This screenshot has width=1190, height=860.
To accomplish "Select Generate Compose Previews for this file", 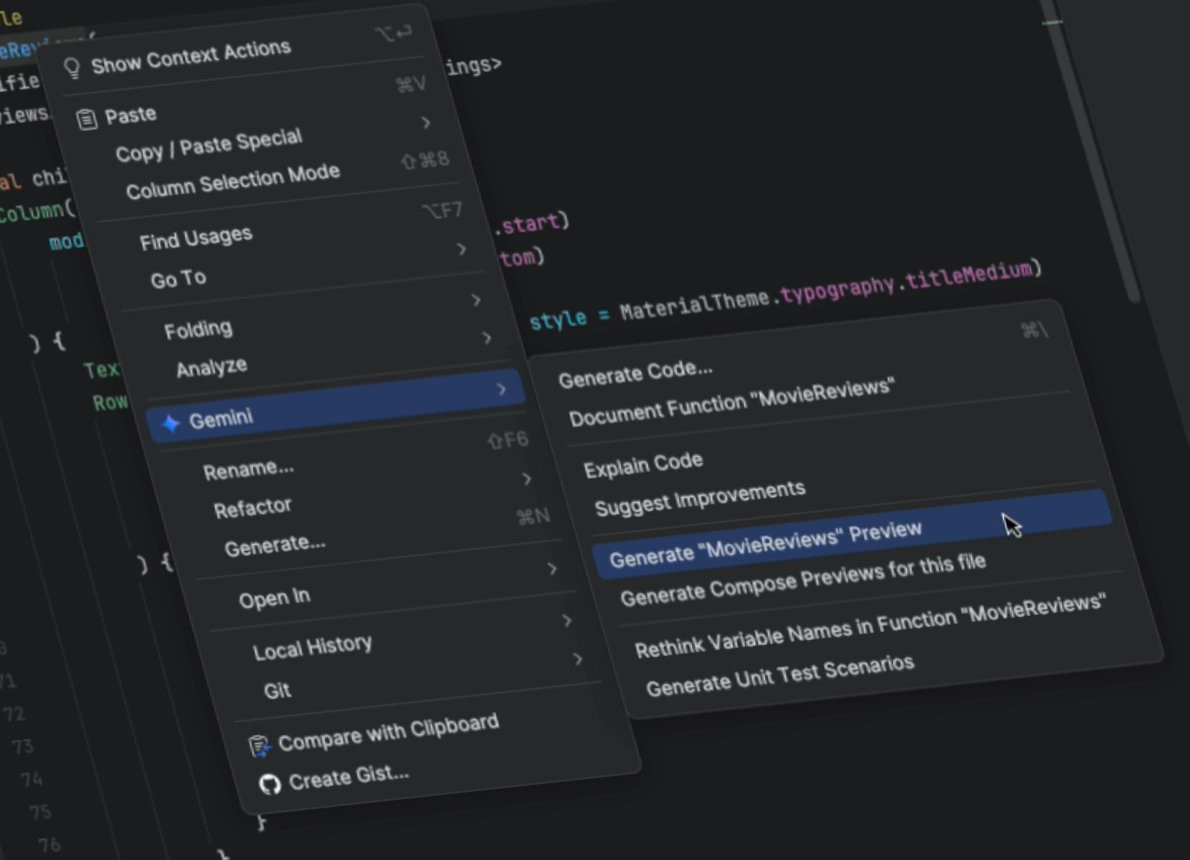I will 803,579.
